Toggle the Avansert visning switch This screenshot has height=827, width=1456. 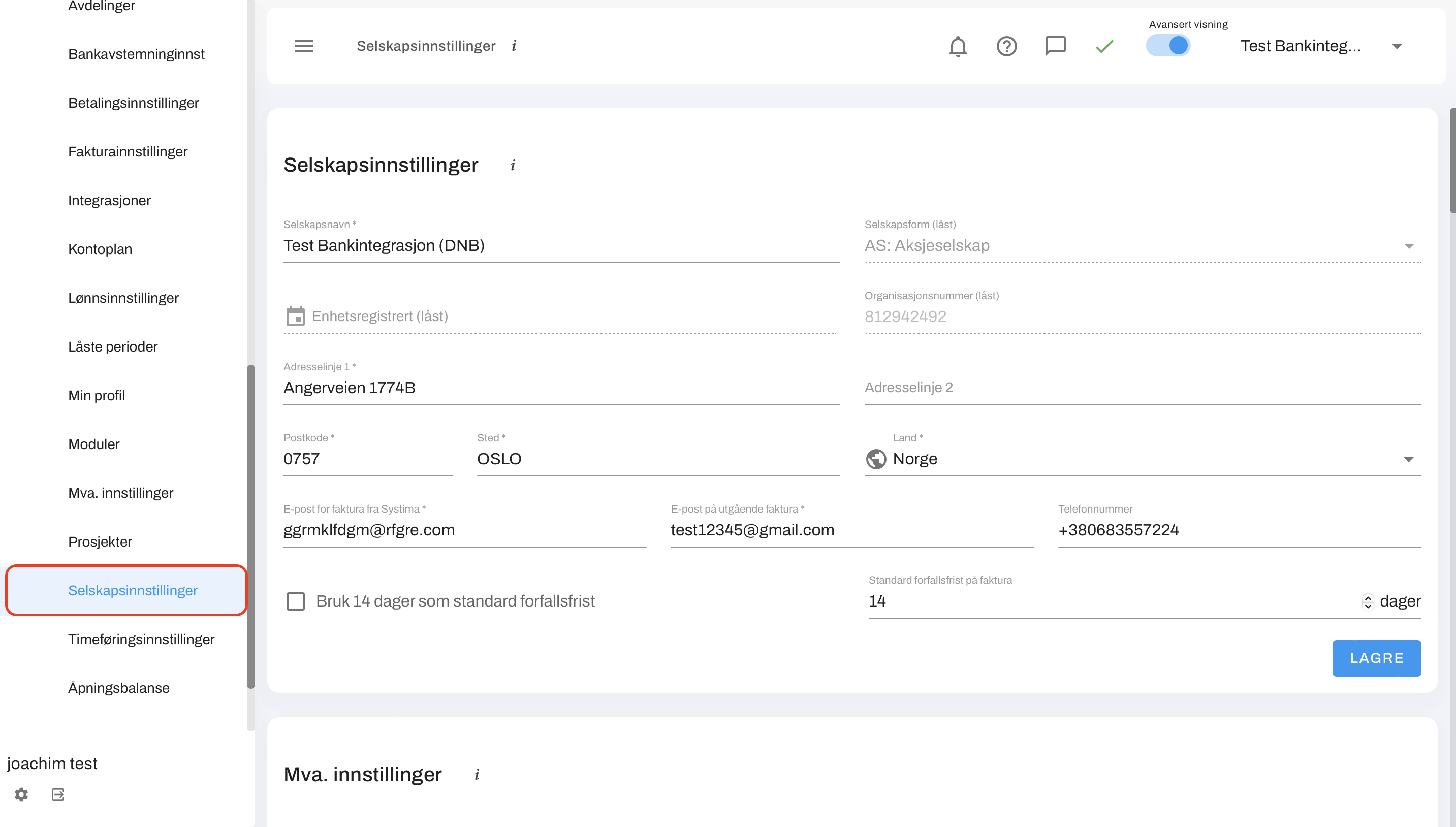click(x=1168, y=45)
